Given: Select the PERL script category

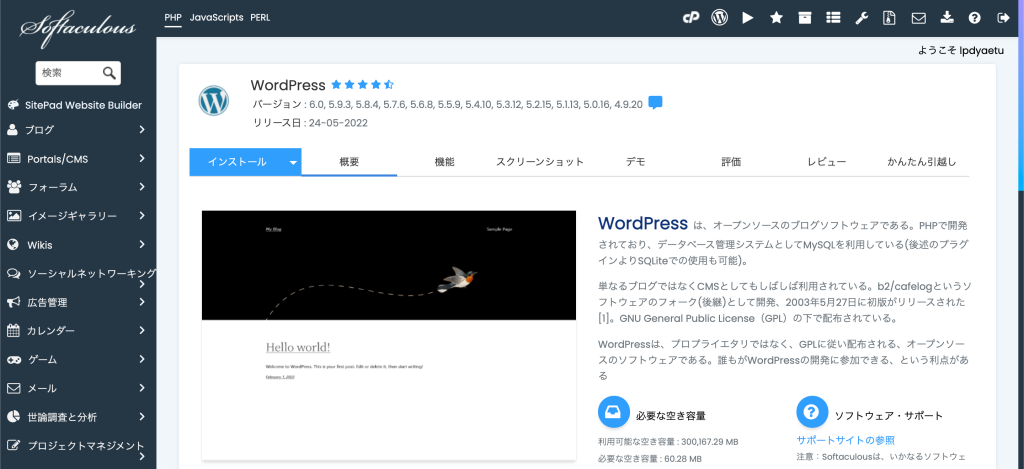Looking at the screenshot, I should point(260,18).
